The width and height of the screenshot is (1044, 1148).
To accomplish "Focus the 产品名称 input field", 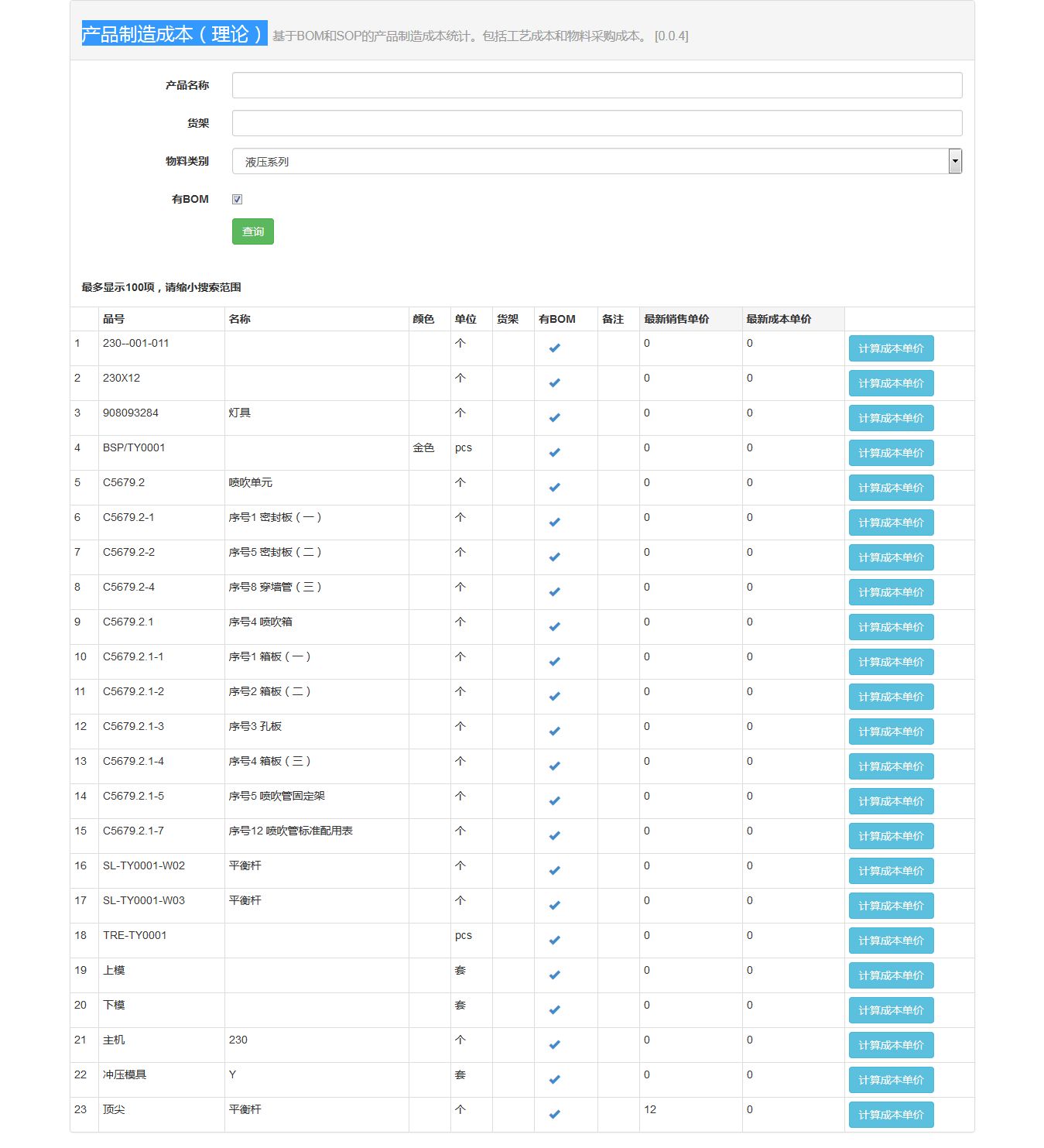I will pos(597,85).
